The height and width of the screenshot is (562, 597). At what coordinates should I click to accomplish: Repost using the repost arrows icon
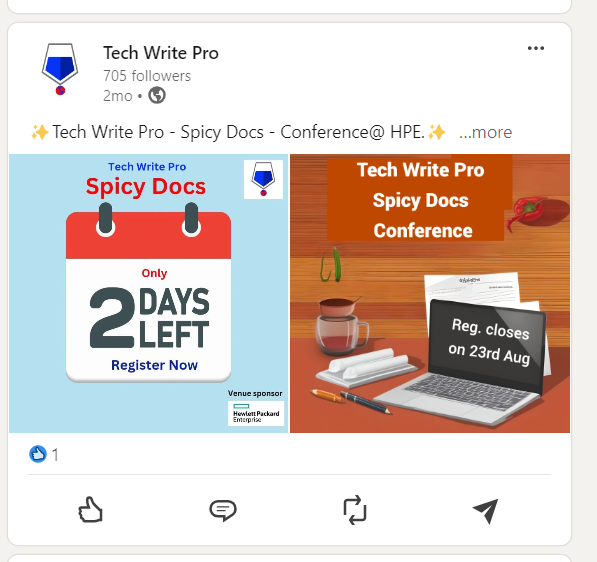pos(354,510)
